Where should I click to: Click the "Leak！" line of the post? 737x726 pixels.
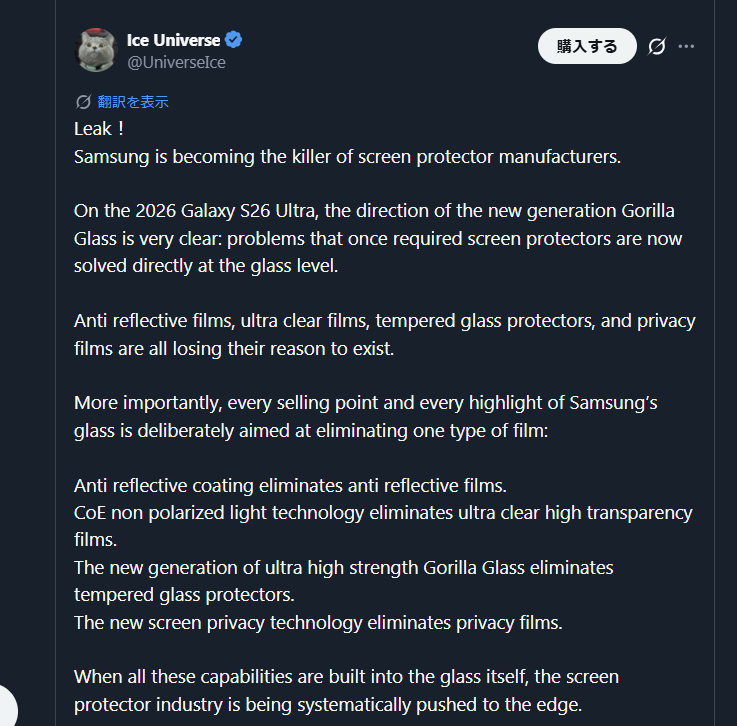[101, 129]
